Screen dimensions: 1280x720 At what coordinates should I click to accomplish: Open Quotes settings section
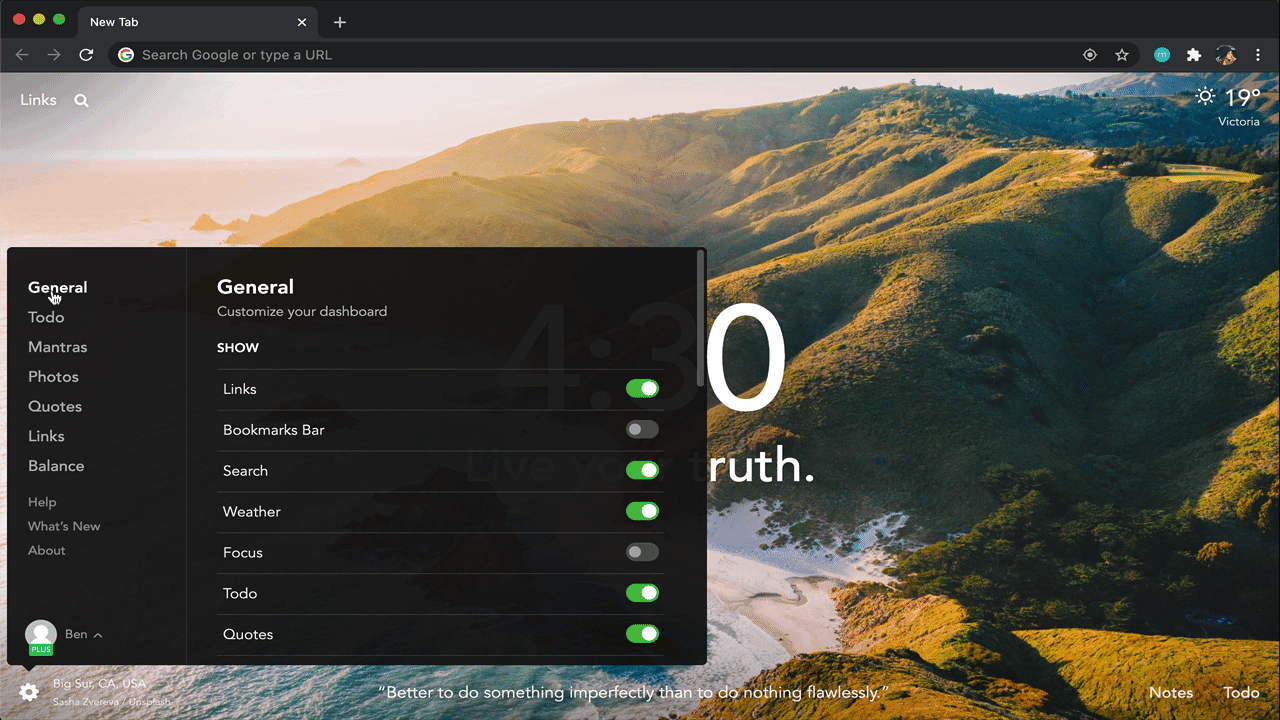point(55,407)
